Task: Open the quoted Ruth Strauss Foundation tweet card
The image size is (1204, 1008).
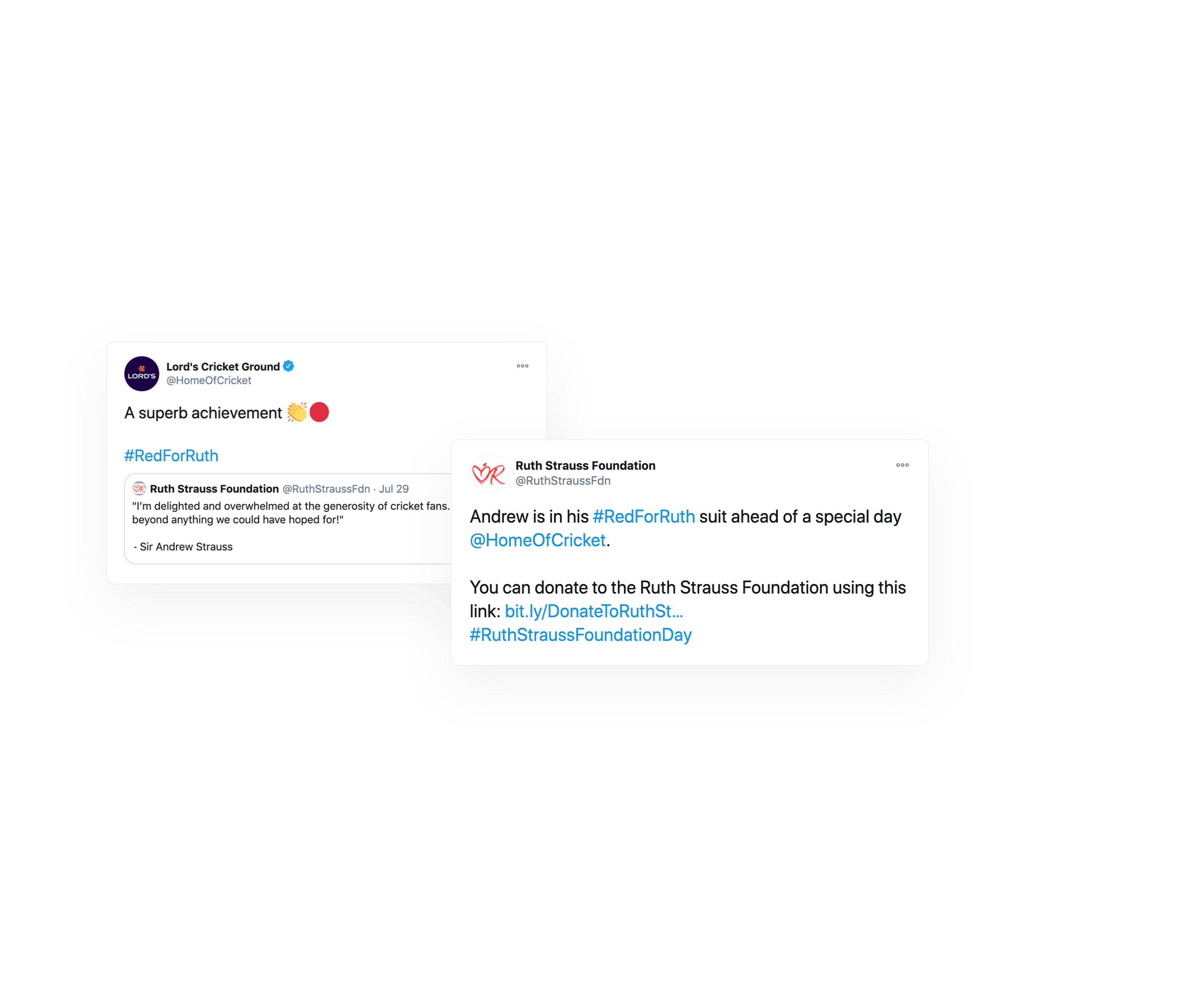Action: (288, 519)
